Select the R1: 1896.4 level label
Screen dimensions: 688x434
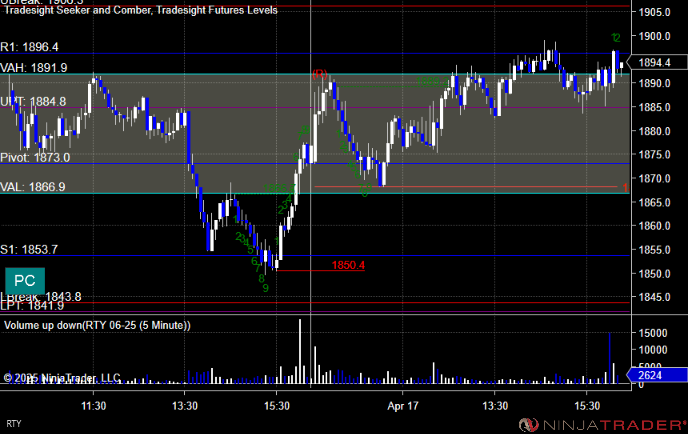pos(29,47)
